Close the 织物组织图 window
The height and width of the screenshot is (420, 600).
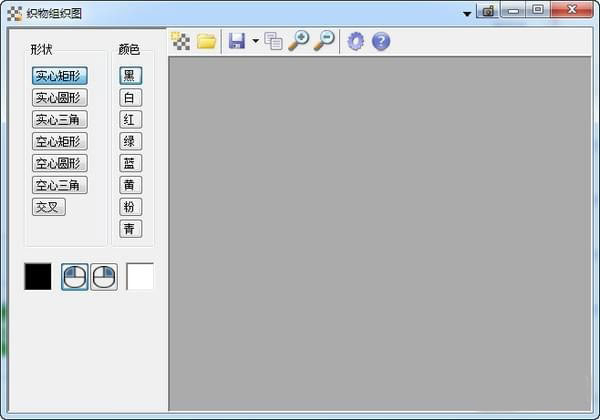(572, 10)
